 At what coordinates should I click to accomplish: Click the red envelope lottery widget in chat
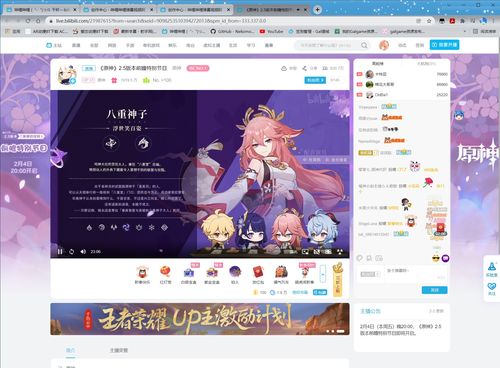tap(440, 230)
